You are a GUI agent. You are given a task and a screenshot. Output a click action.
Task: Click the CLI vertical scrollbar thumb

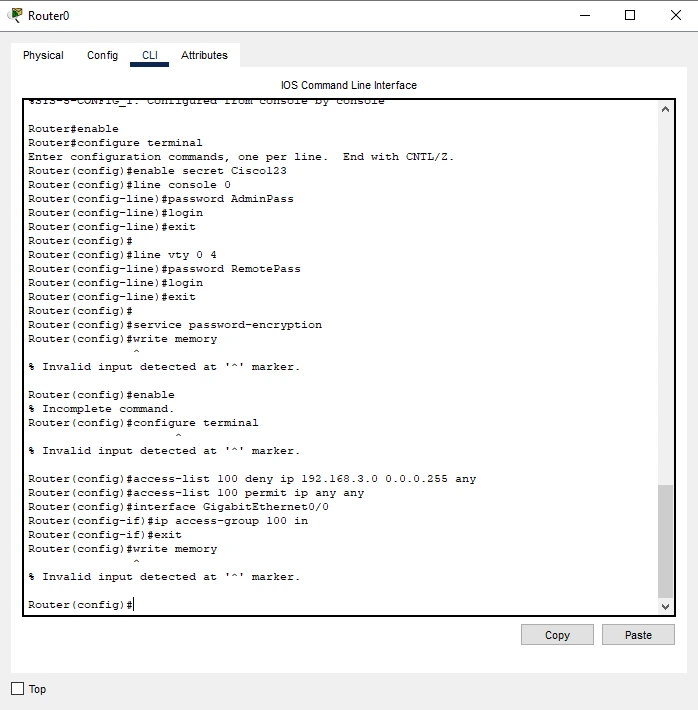pyautogui.click(x=665, y=541)
